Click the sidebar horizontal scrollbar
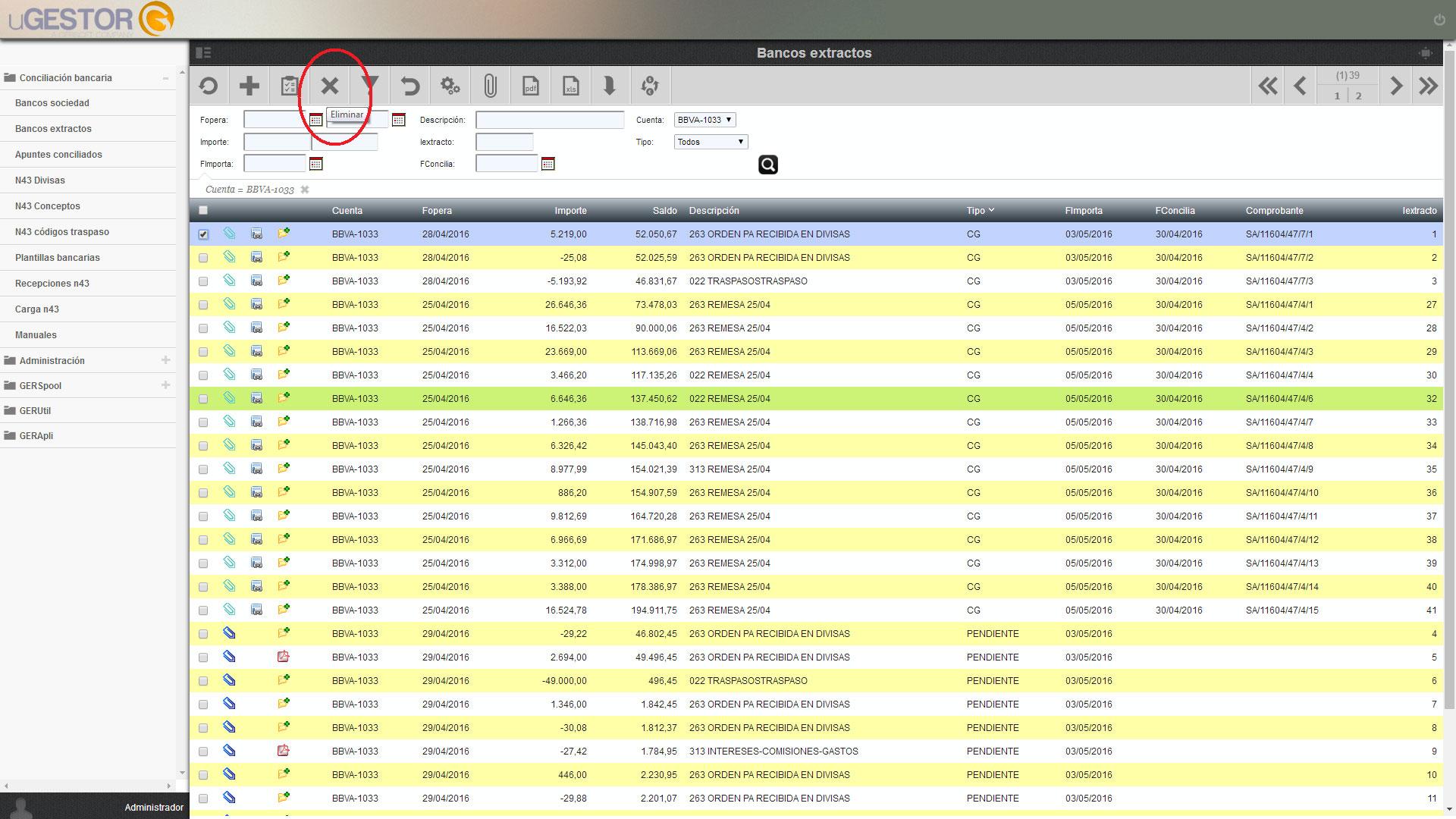 [x=87, y=786]
